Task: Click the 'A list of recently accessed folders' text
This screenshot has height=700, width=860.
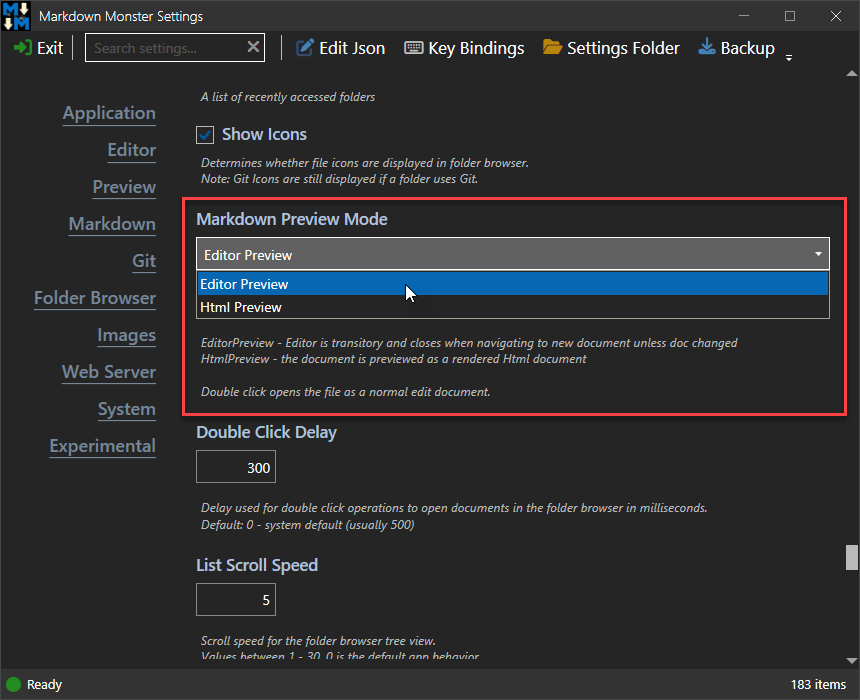Action: pos(288,97)
